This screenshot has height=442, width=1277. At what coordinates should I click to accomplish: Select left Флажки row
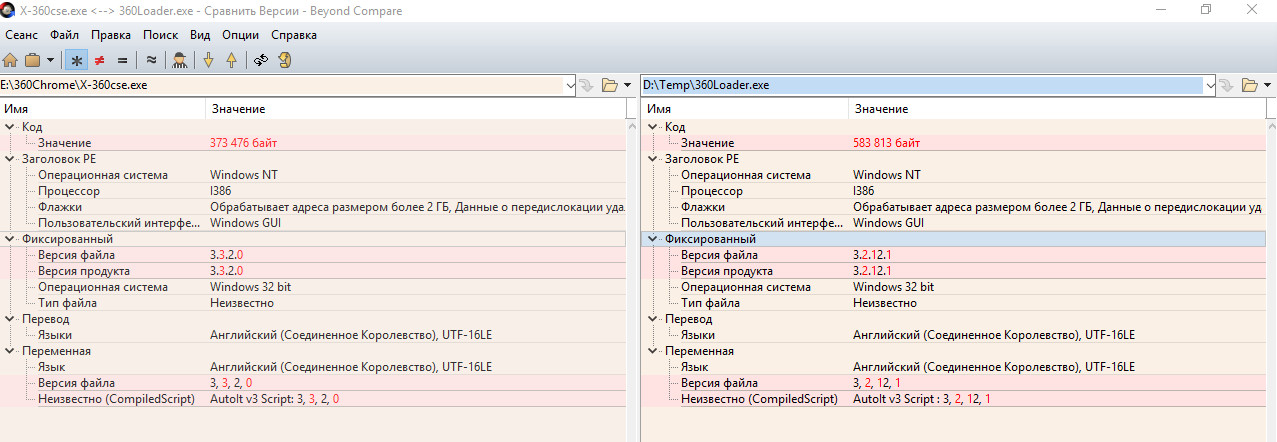tap(313, 207)
